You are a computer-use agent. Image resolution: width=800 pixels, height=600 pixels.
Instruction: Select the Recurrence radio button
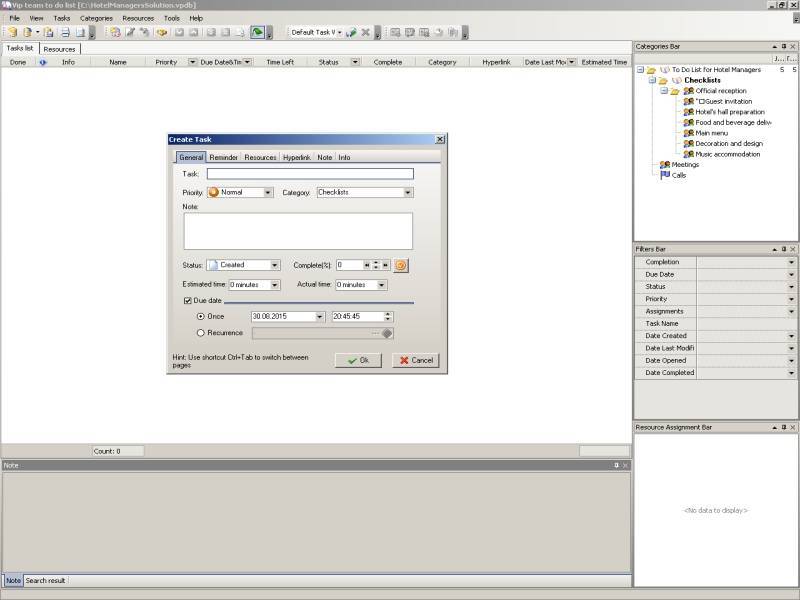(201, 333)
